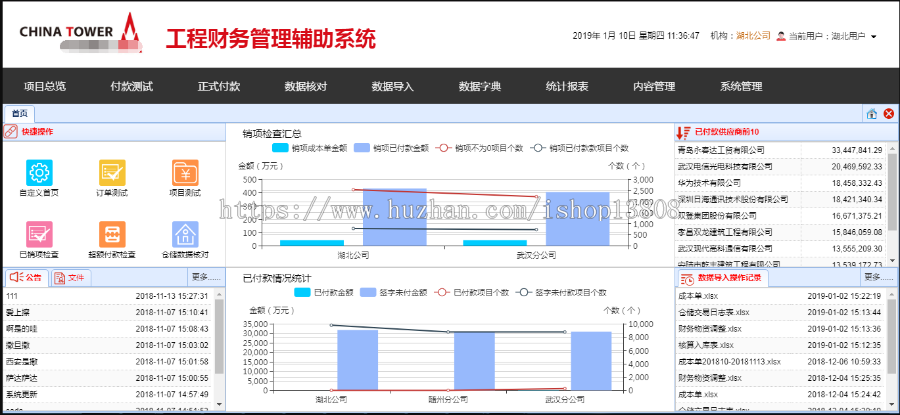The width and height of the screenshot is (900, 415).
Task: Toggle the 销项已付款金额 legend series
Action: [392, 148]
